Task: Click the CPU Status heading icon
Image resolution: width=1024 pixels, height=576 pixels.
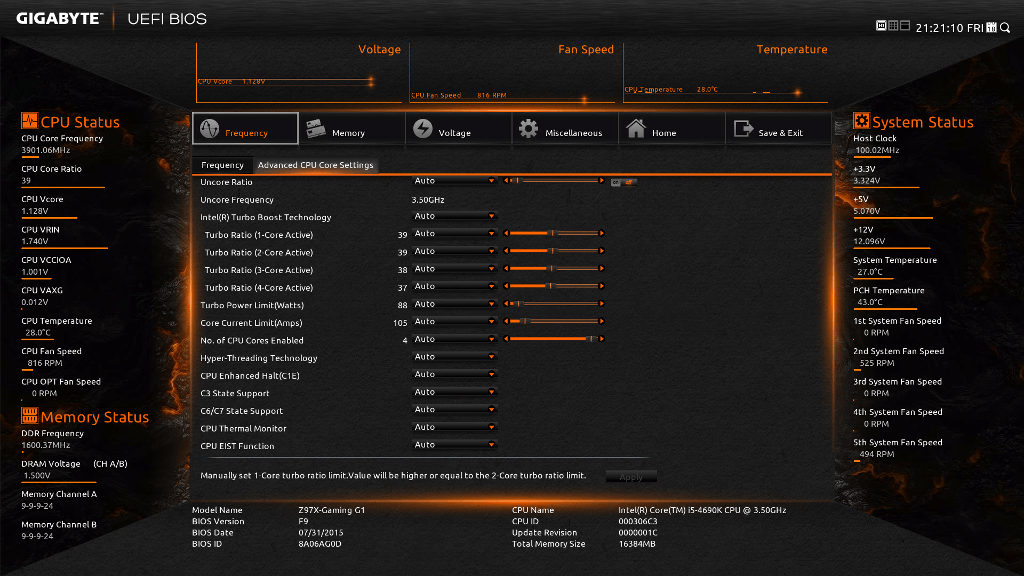Action: pos(29,121)
